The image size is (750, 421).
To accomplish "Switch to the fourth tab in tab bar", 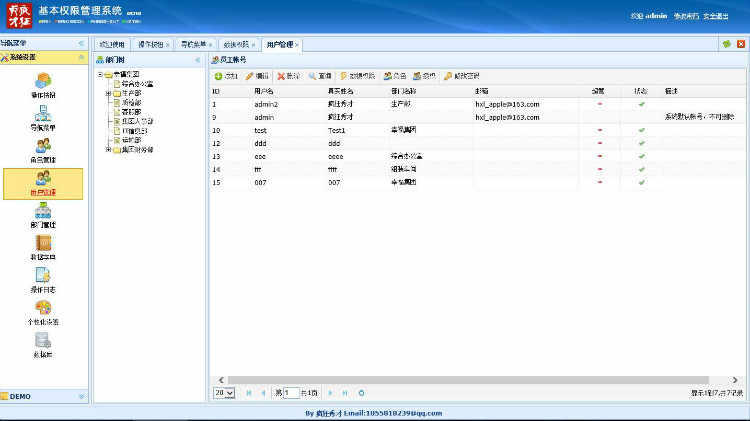I will tap(239, 44).
